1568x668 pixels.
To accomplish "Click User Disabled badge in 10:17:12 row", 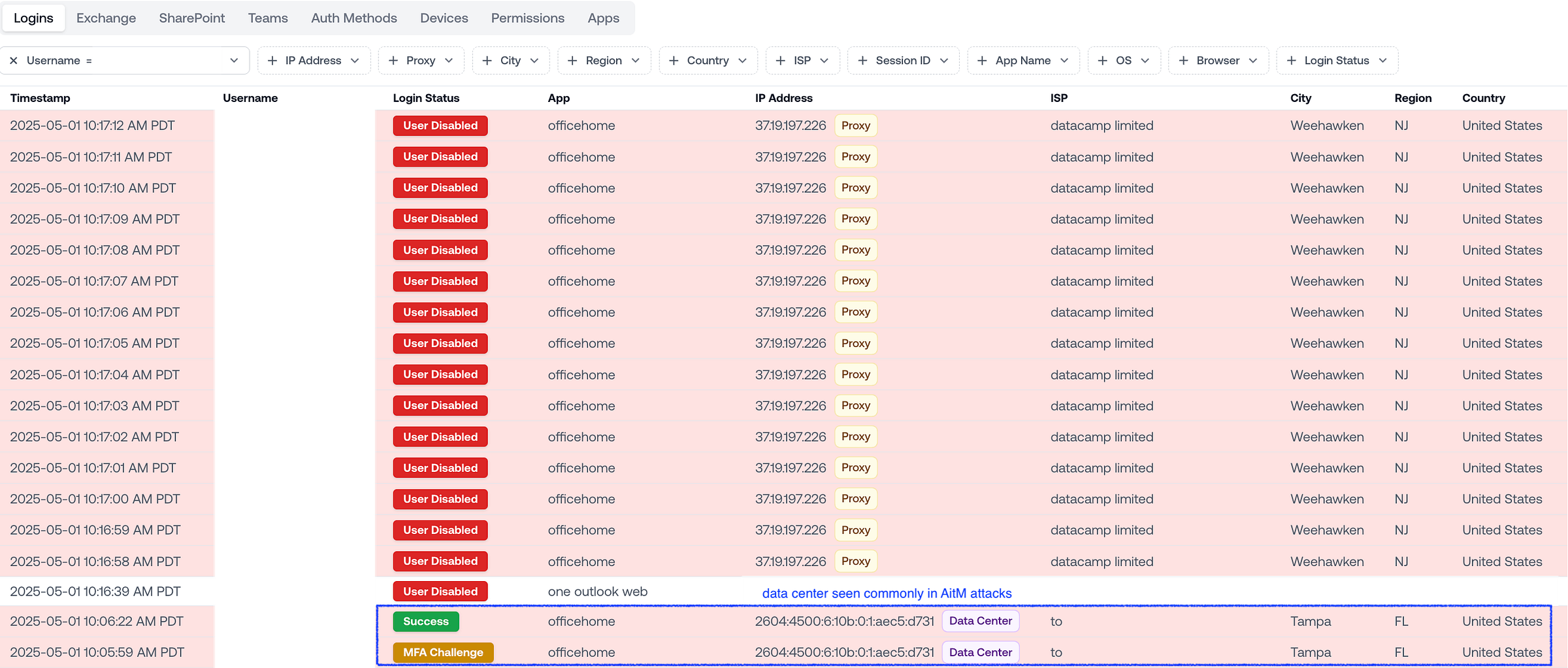I will pos(440,125).
